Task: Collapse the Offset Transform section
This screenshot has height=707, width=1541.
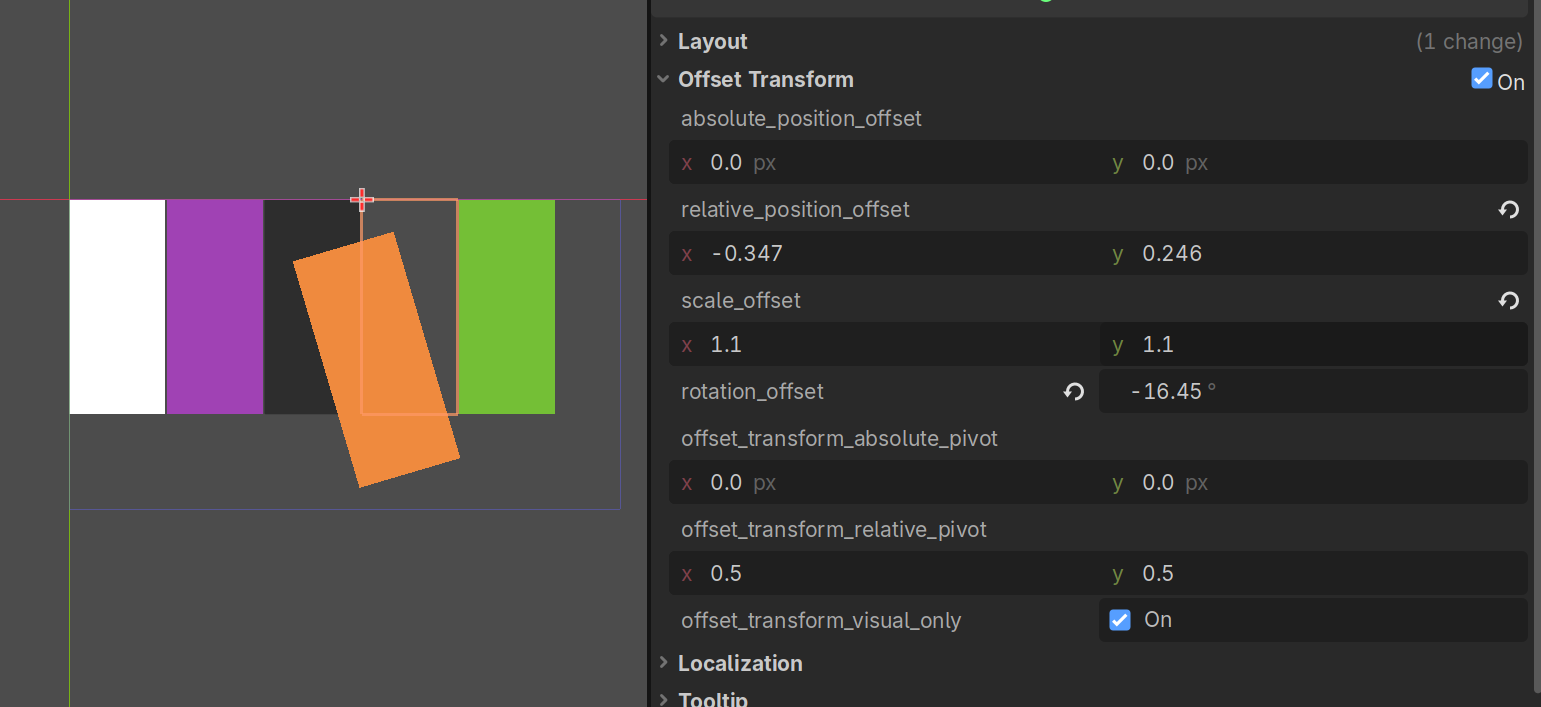Action: [663, 78]
